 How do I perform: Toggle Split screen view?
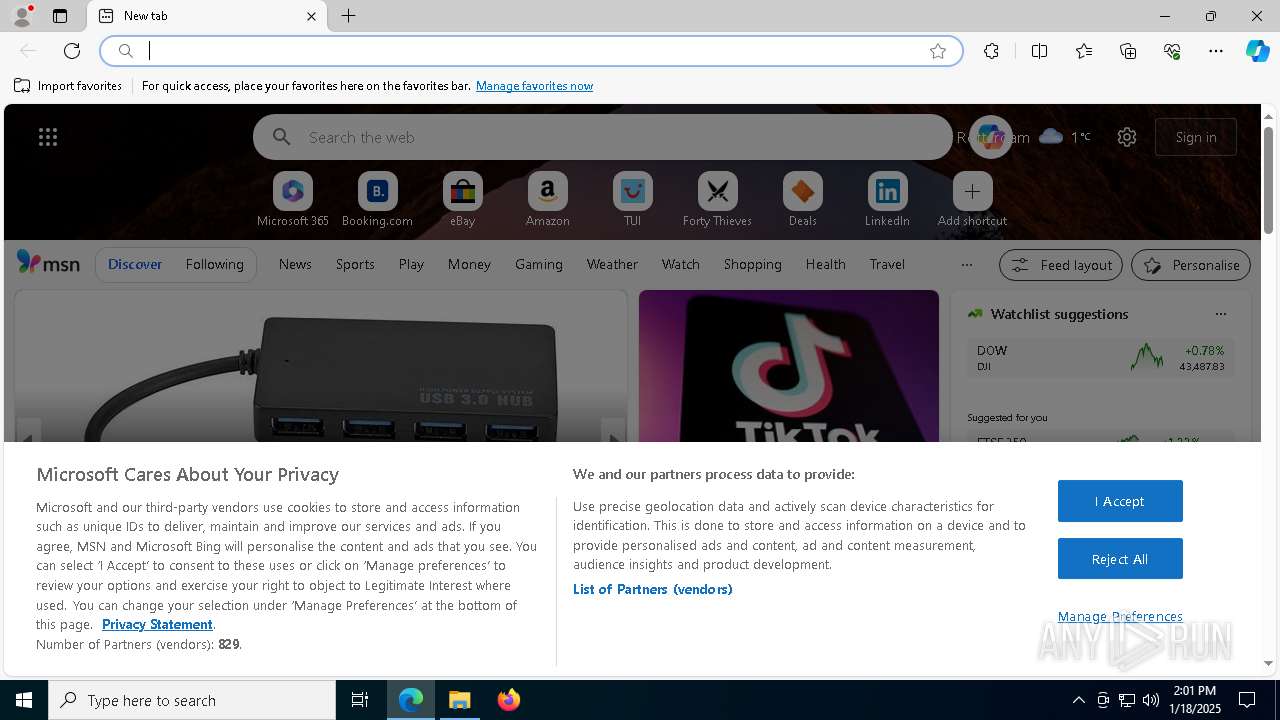[x=1039, y=51]
